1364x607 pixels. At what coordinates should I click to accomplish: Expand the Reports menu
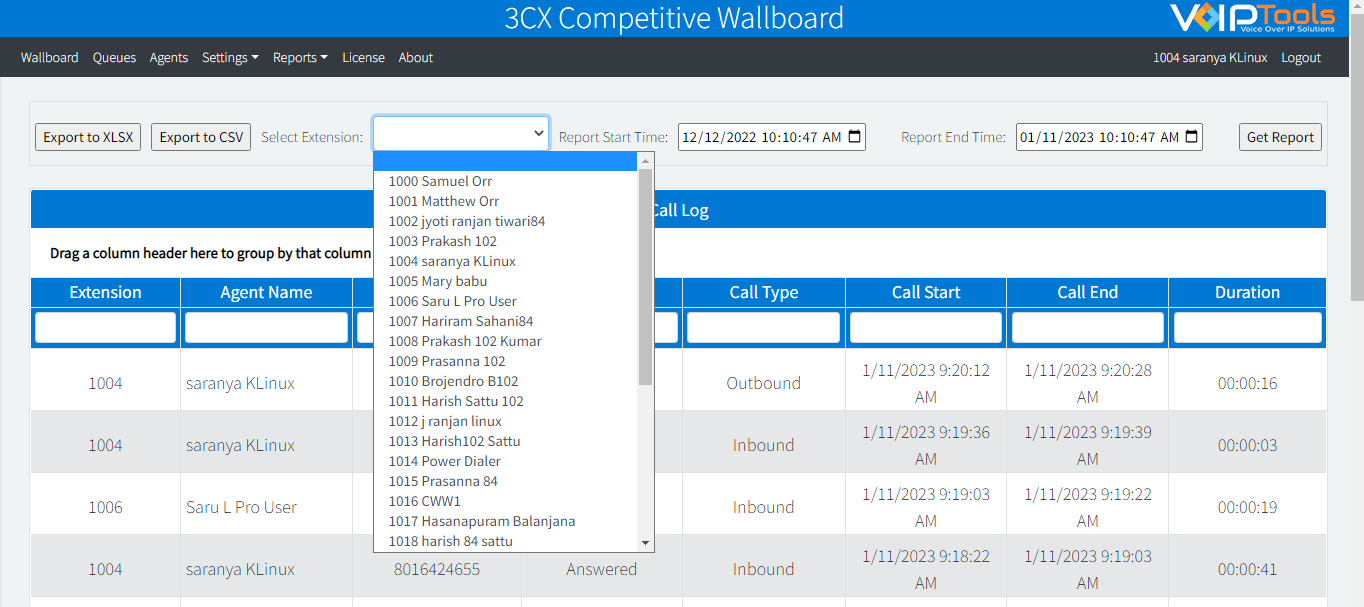click(300, 57)
